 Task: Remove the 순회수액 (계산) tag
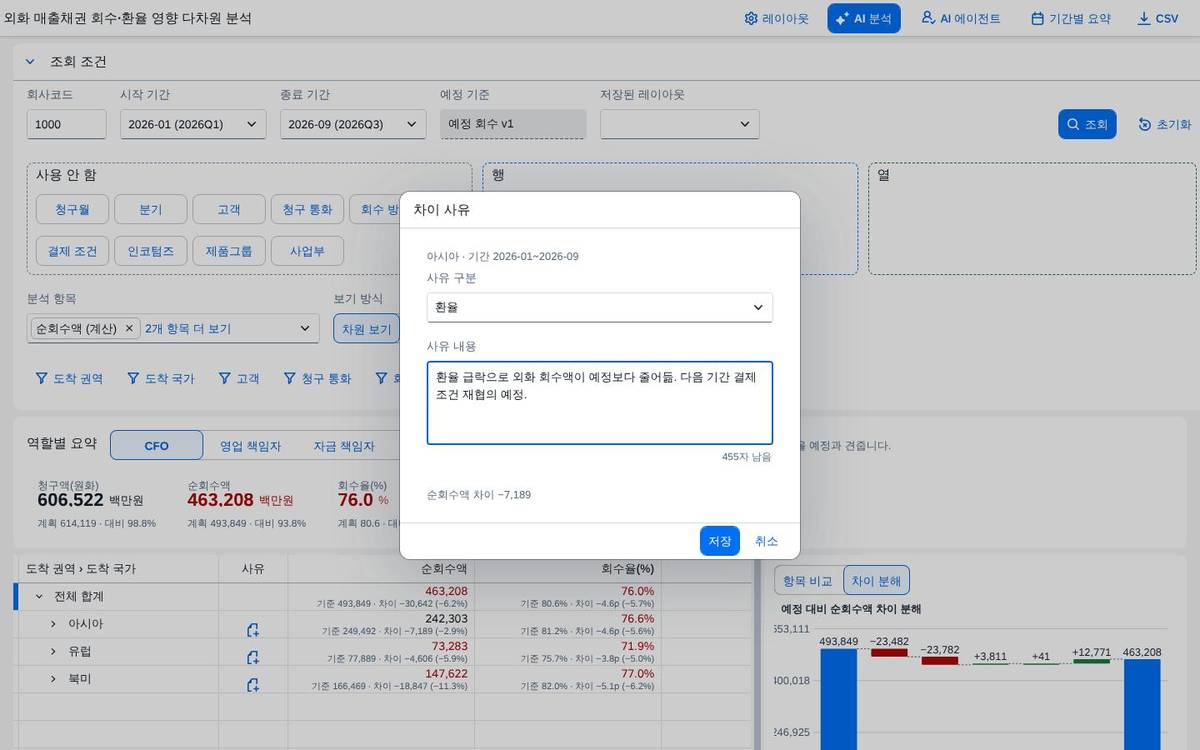[x=130, y=328]
